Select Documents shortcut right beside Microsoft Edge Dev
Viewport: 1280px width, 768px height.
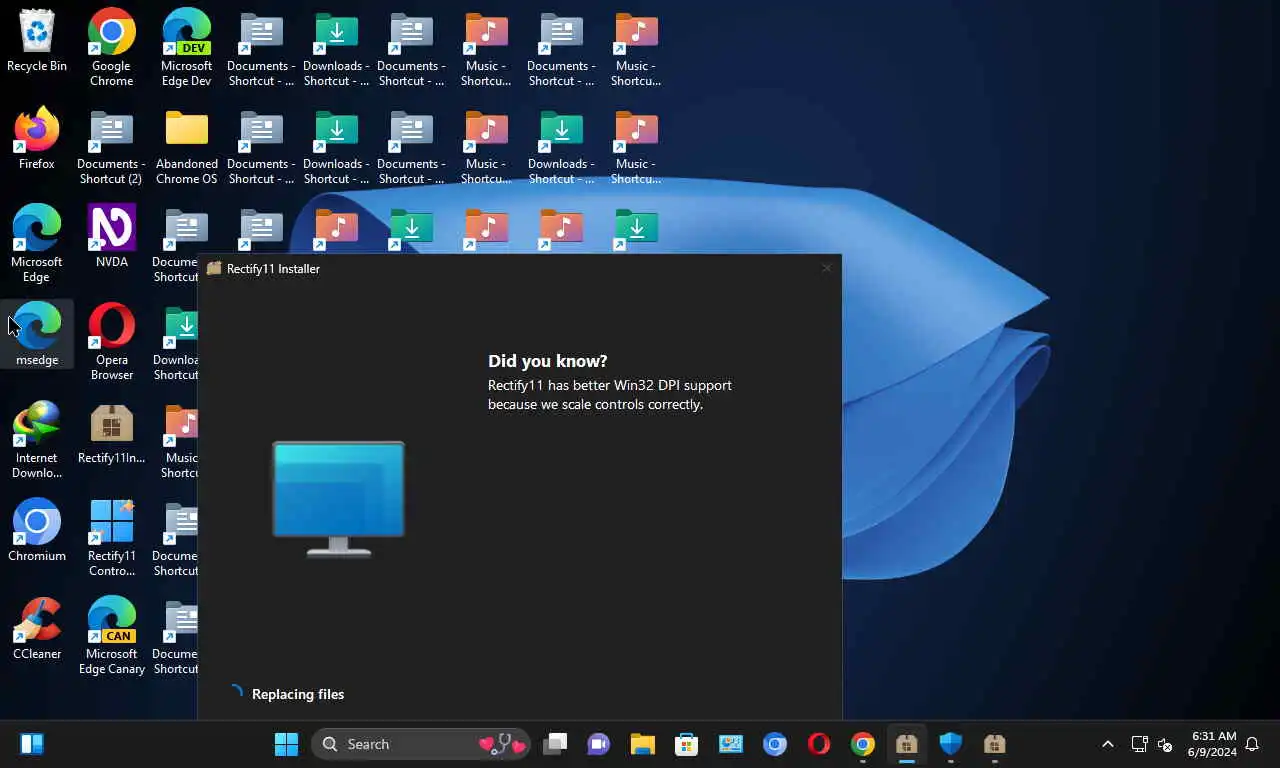click(x=261, y=47)
